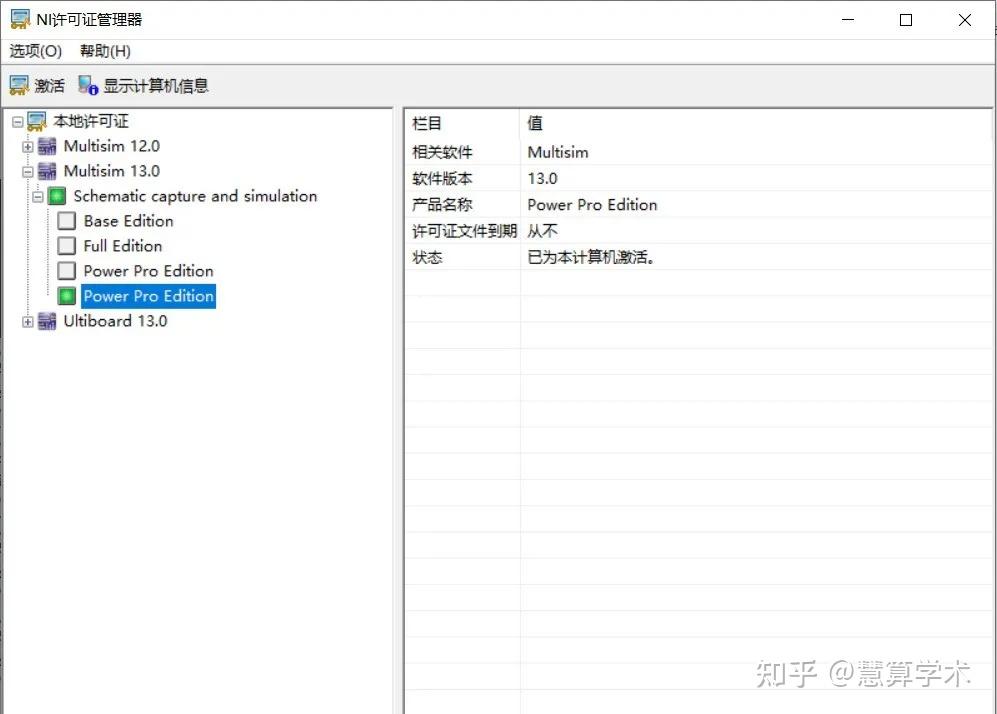The height and width of the screenshot is (714, 997).
Task: Open the 帮助(H) menu
Action: pos(103,51)
